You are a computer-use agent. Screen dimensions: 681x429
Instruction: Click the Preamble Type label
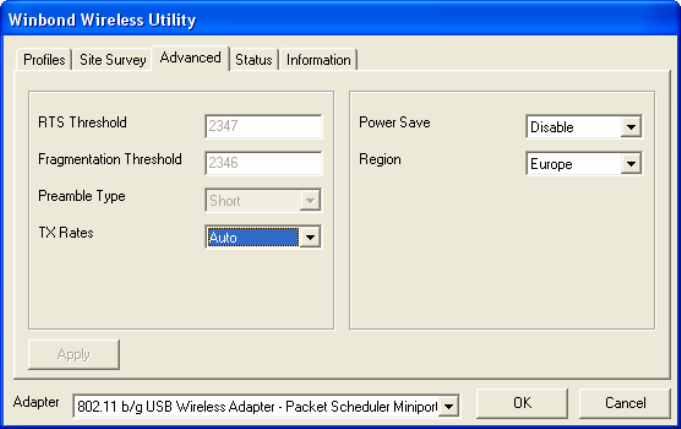pos(82,196)
